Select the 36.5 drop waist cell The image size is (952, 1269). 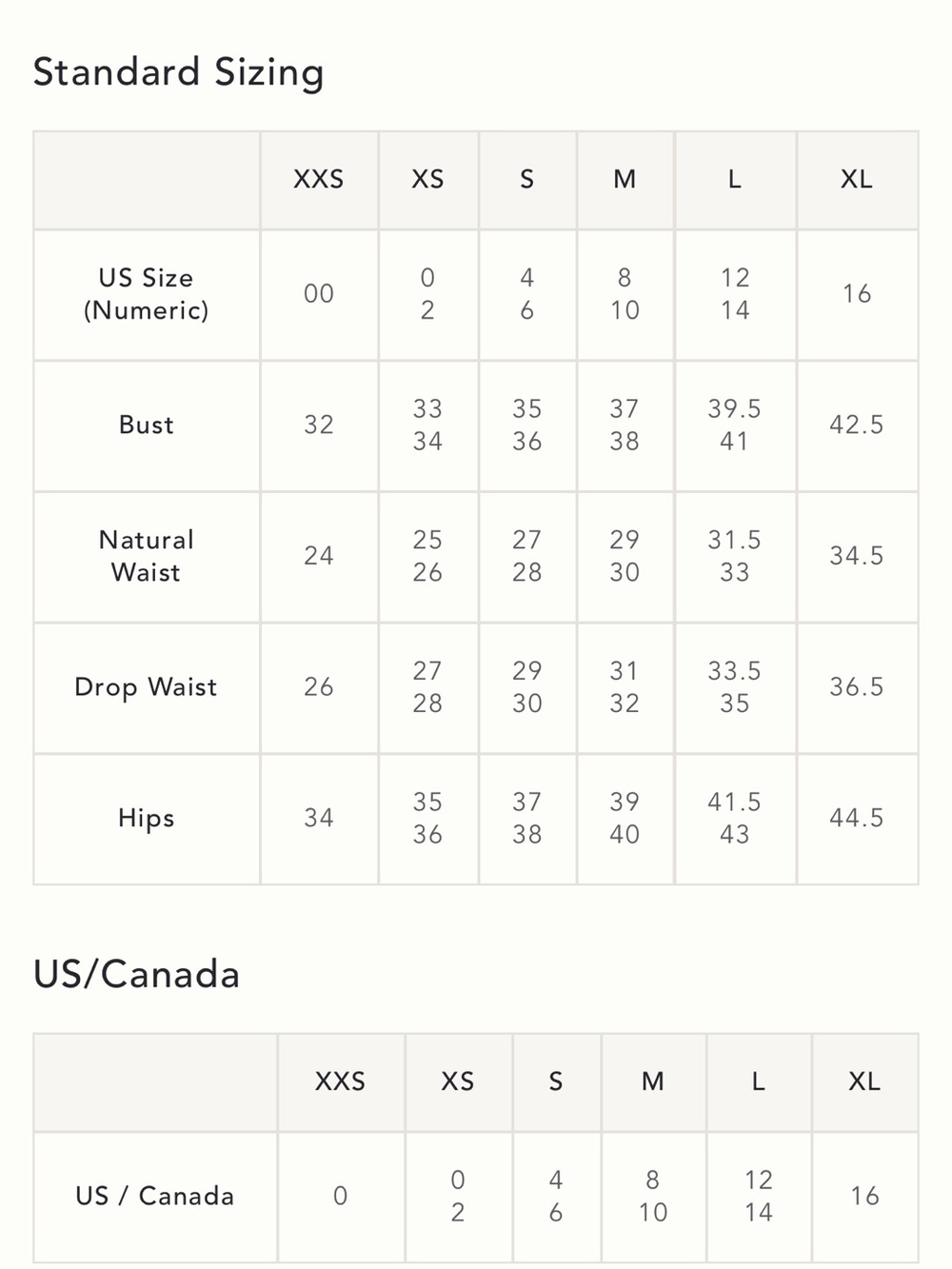[x=857, y=687]
